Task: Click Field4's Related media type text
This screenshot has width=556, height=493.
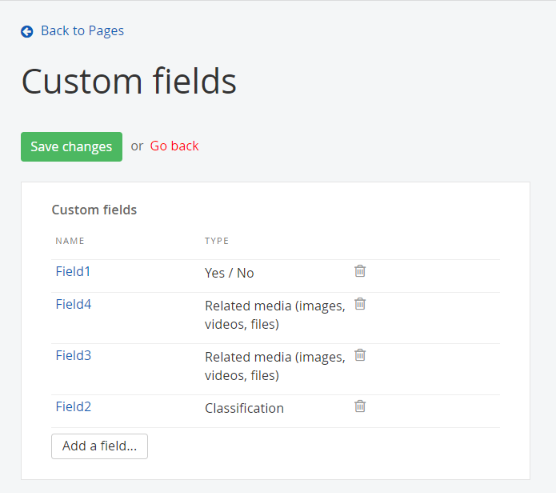Action: pos(275,315)
